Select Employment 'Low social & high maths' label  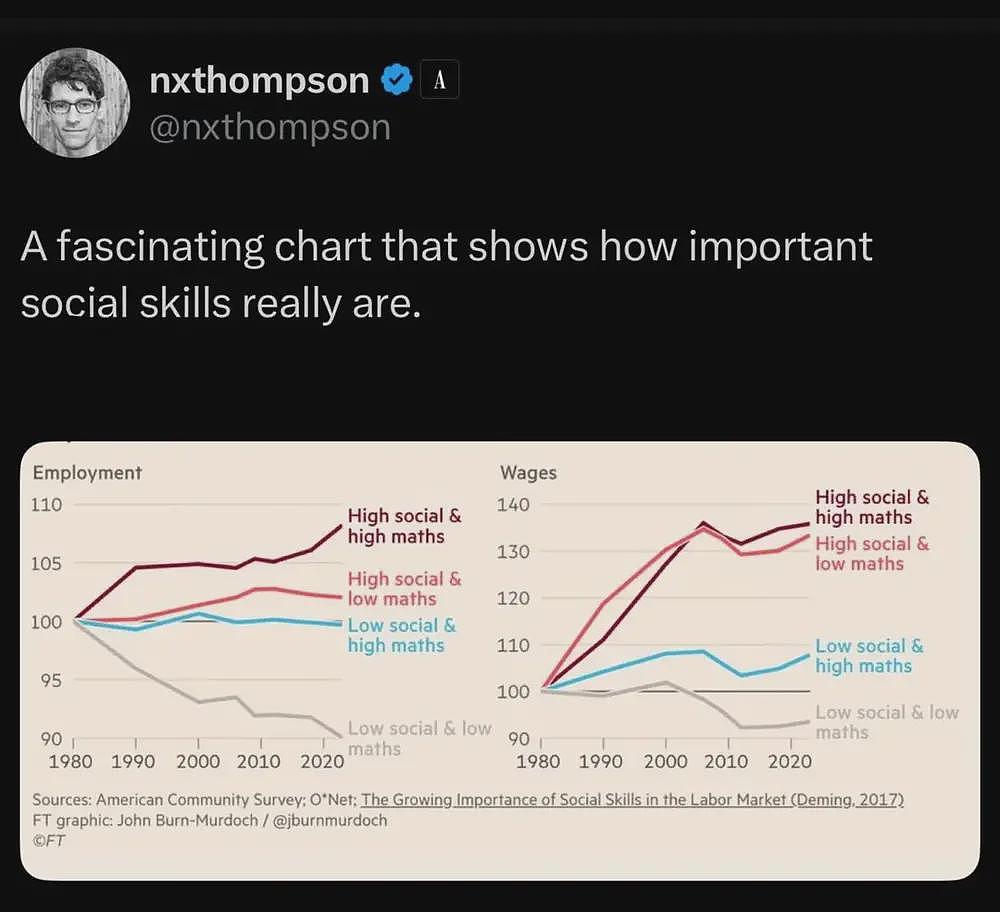[x=402, y=635]
